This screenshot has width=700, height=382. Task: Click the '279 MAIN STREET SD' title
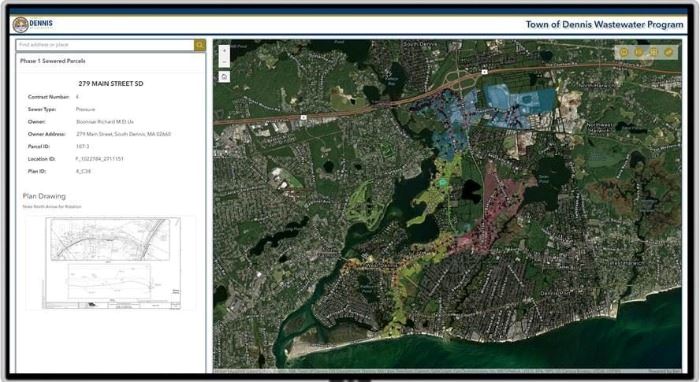click(x=111, y=83)
